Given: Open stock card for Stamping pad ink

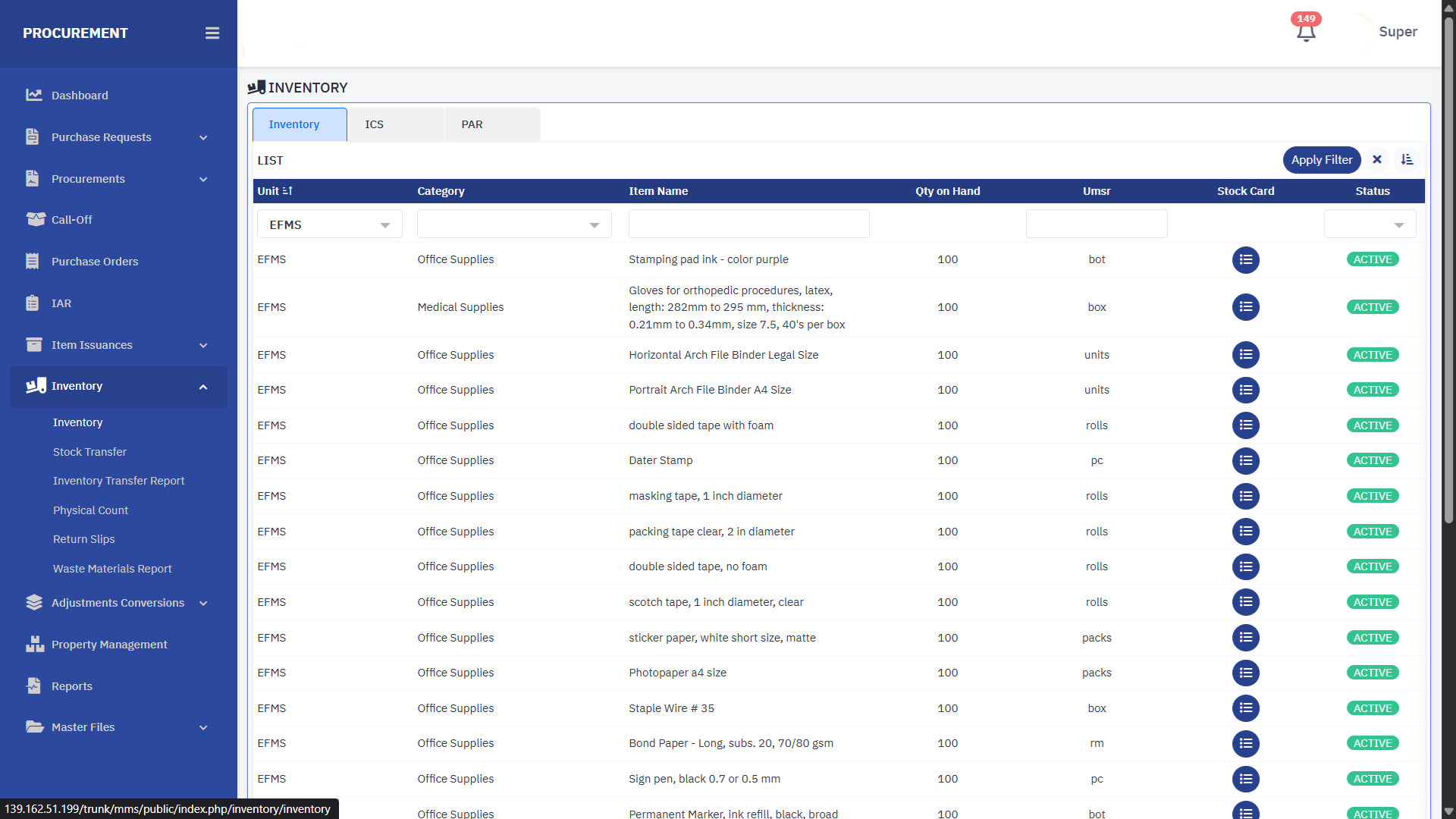Looking at the screenshot, I should pos(1245,260).
